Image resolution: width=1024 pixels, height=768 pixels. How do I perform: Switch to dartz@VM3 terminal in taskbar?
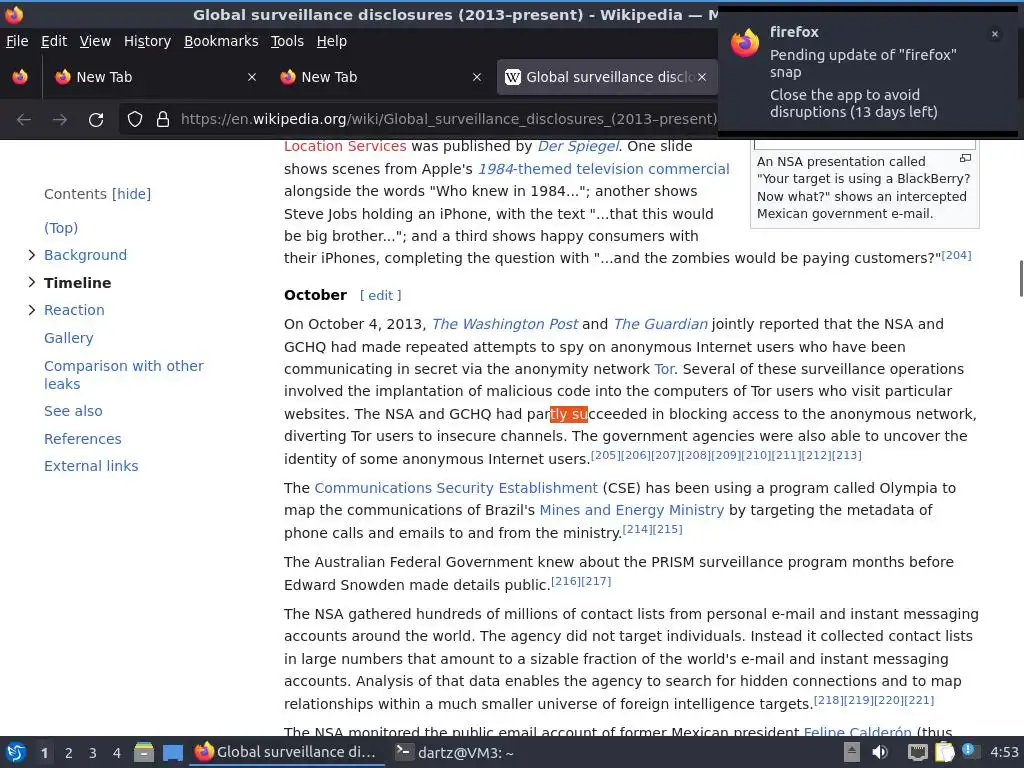pos(455,753)
